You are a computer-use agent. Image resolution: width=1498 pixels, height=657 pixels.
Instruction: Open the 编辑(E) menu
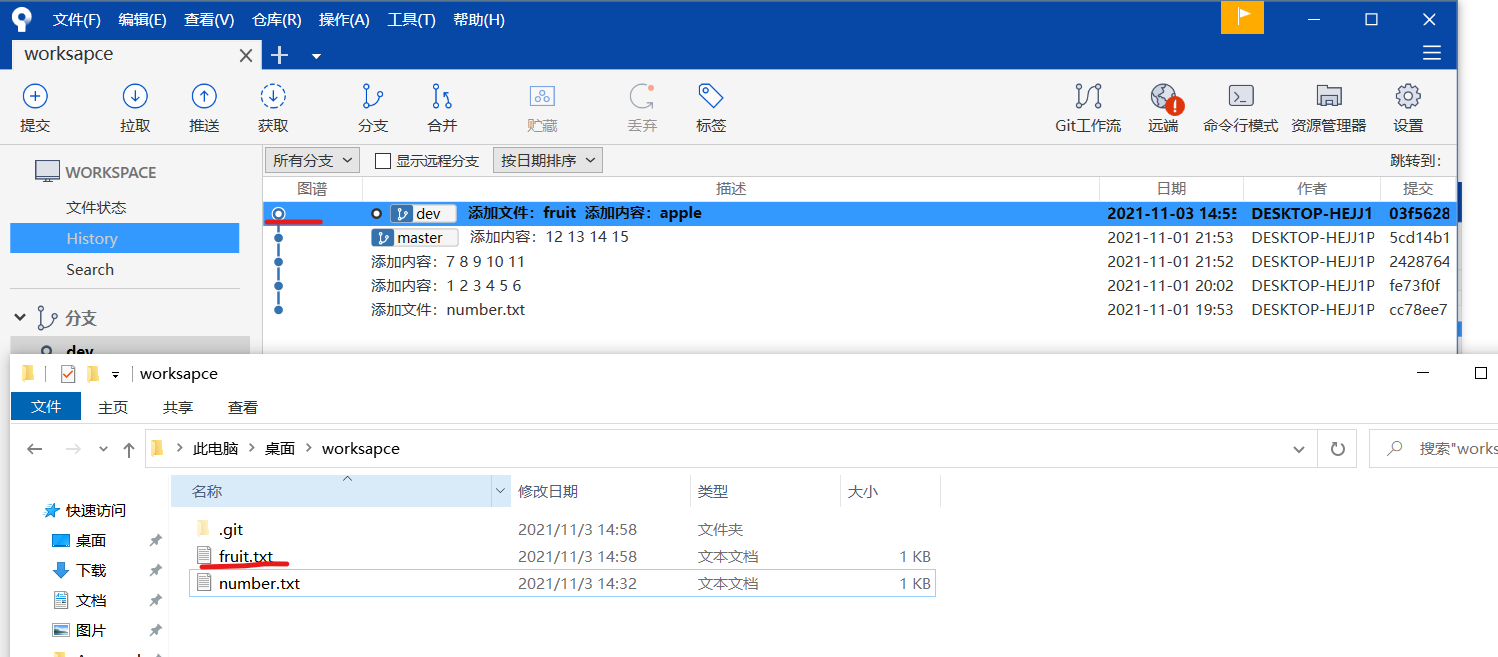point(142,20)
